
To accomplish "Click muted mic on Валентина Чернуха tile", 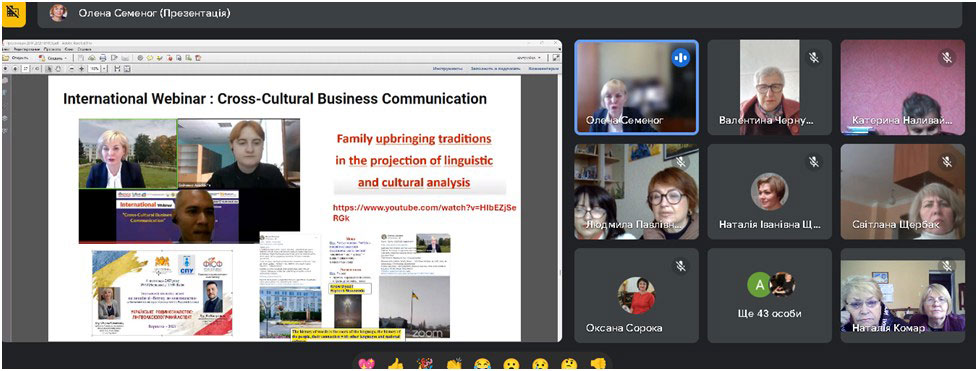I will coord(814,58).
